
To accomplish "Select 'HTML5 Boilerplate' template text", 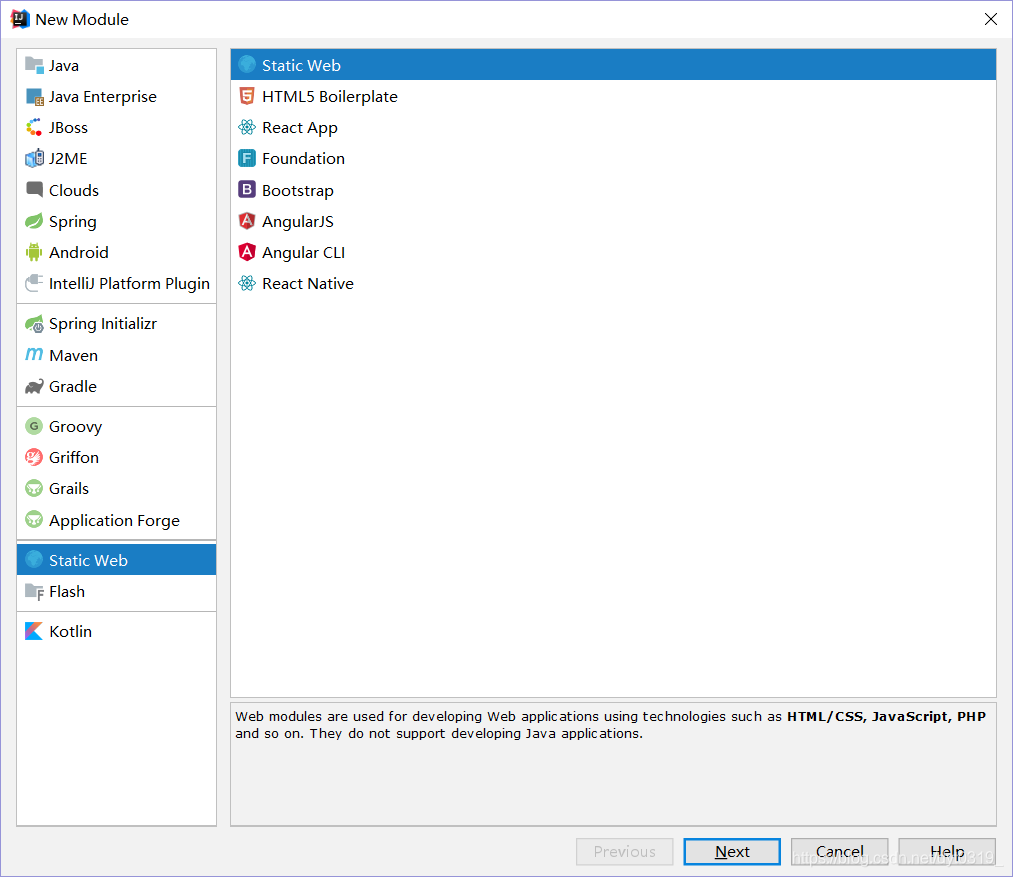I will point(329,97).
